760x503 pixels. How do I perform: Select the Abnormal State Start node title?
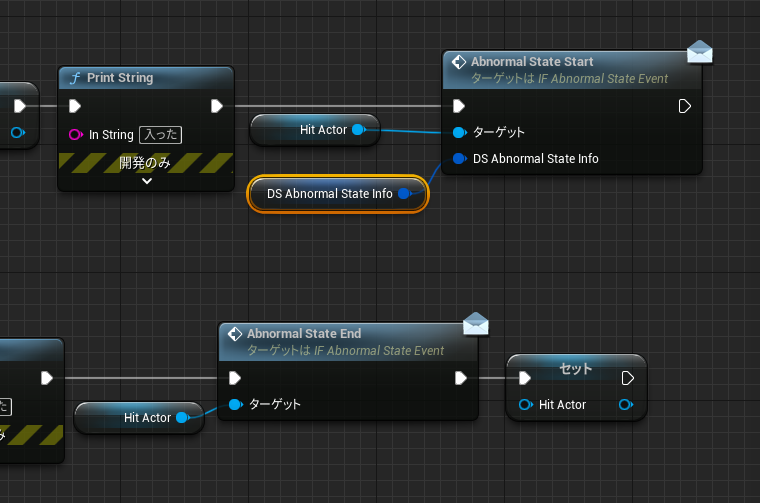(532, 62)
